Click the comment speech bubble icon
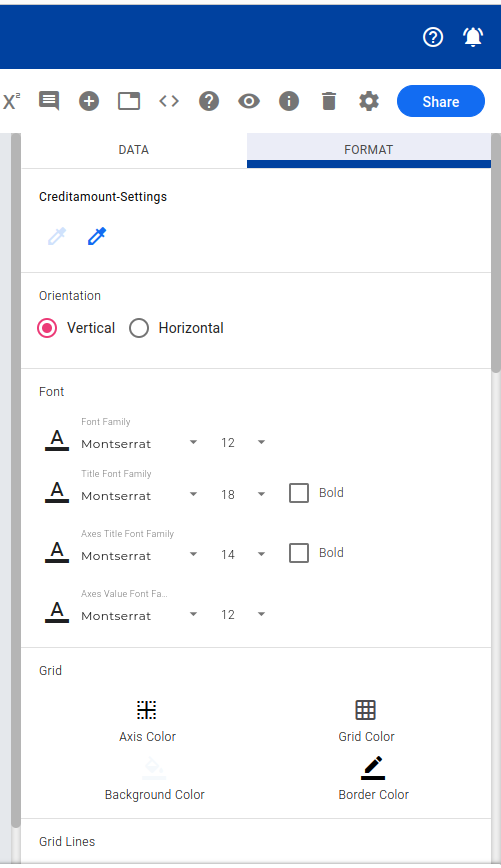The width and height of the screenshot is (501, 868). pyautogui.click(x=49, y=101)
